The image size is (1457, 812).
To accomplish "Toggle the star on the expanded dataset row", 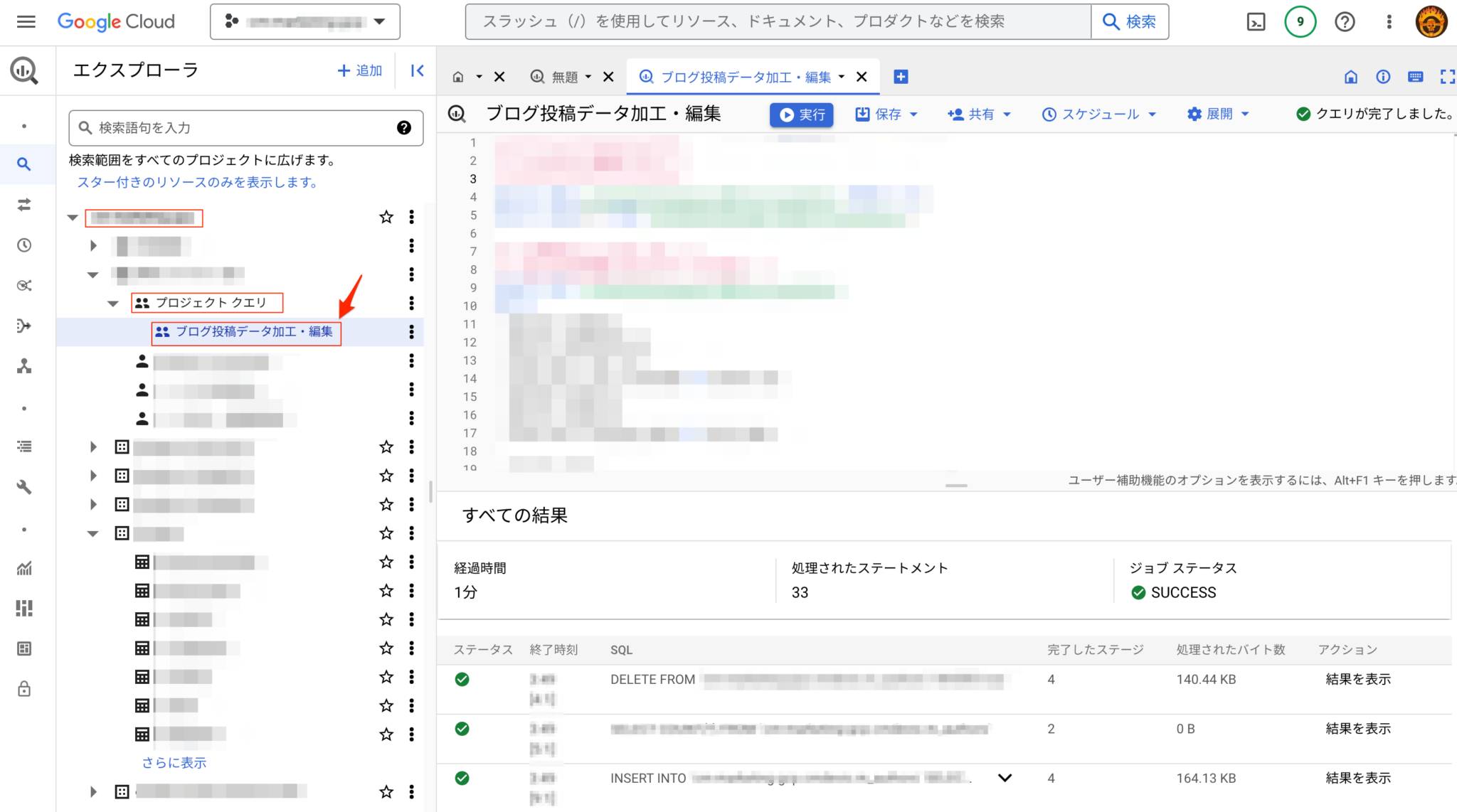I will point(386,533).
